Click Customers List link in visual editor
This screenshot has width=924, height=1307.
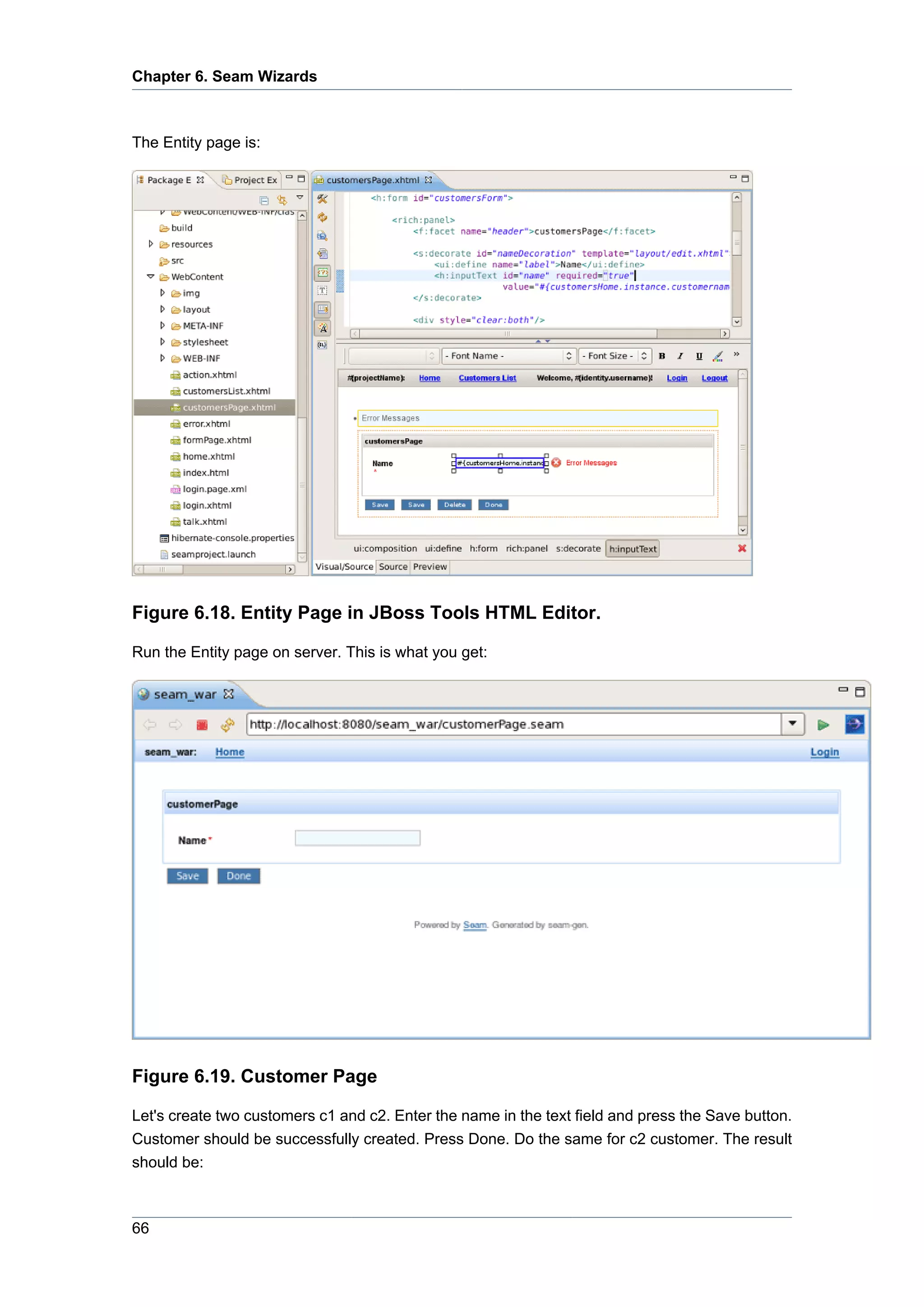coord(488,378)
